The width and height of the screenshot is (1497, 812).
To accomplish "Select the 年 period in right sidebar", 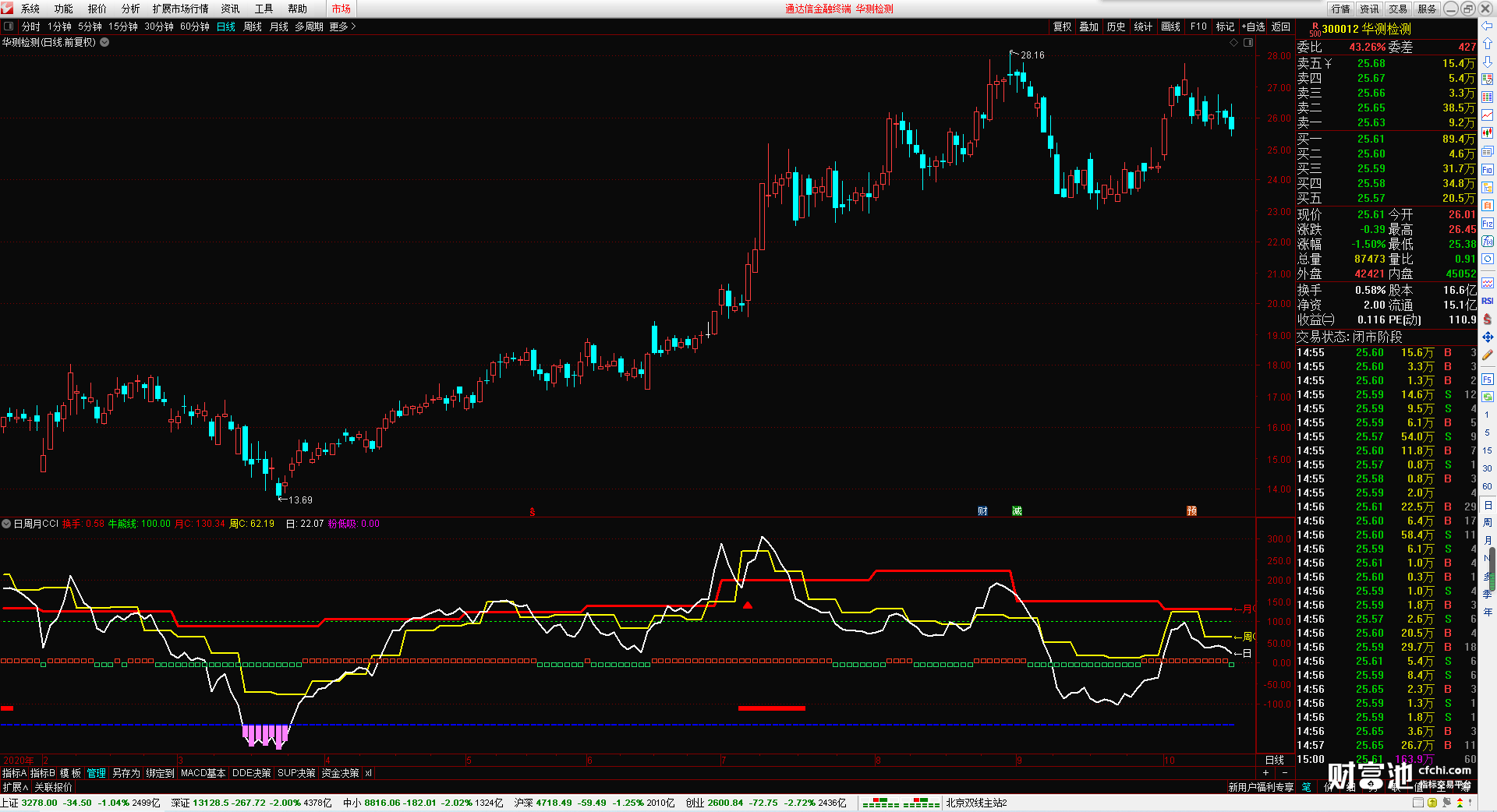I will [x=1487, y=612].
